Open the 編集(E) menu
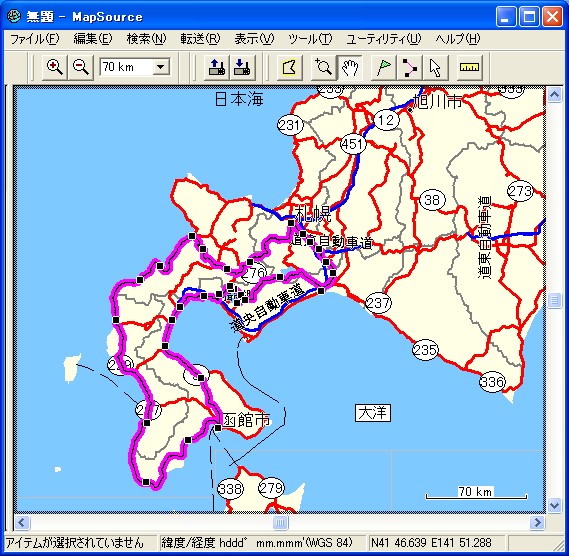569x556 pixels. [93, 39]
